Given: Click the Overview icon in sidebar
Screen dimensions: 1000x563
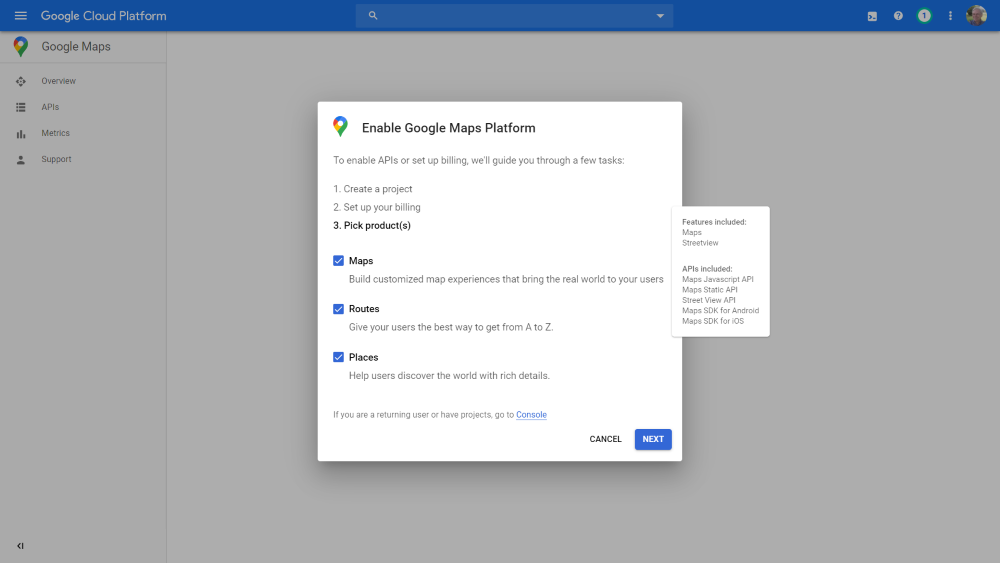Looking at the screenshot, I should point(20,82).
